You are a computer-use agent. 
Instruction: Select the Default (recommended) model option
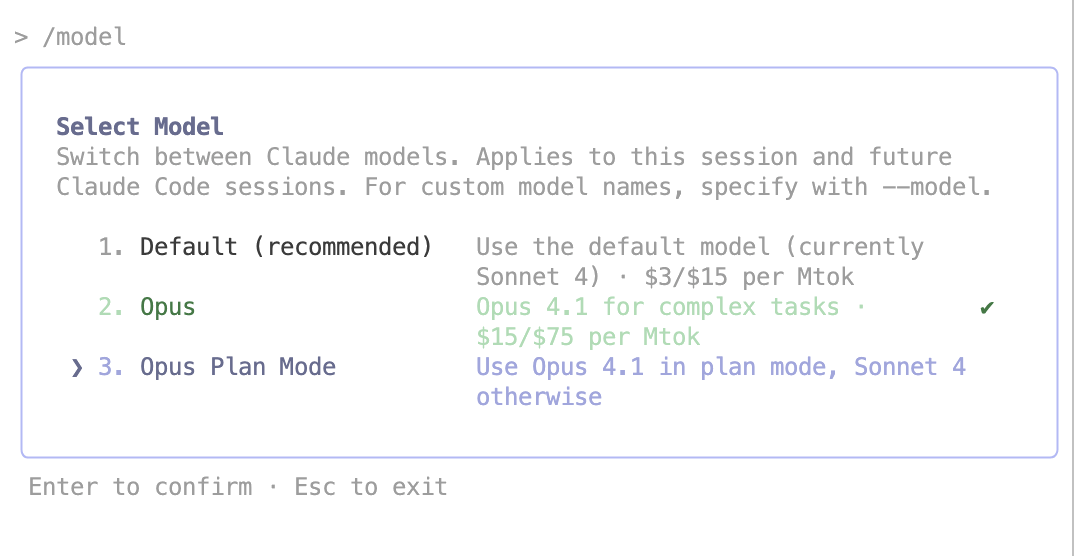tap(285, 247)
